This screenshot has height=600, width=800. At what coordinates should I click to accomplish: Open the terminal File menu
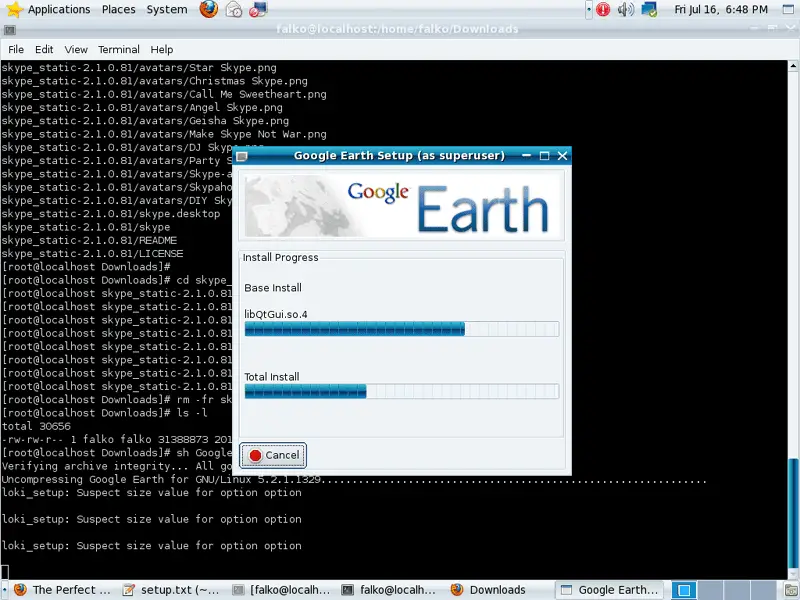16,49
